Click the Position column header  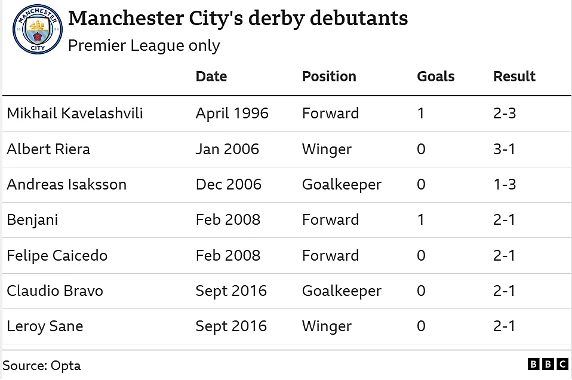pyautogui.click(x=329, y=76)
